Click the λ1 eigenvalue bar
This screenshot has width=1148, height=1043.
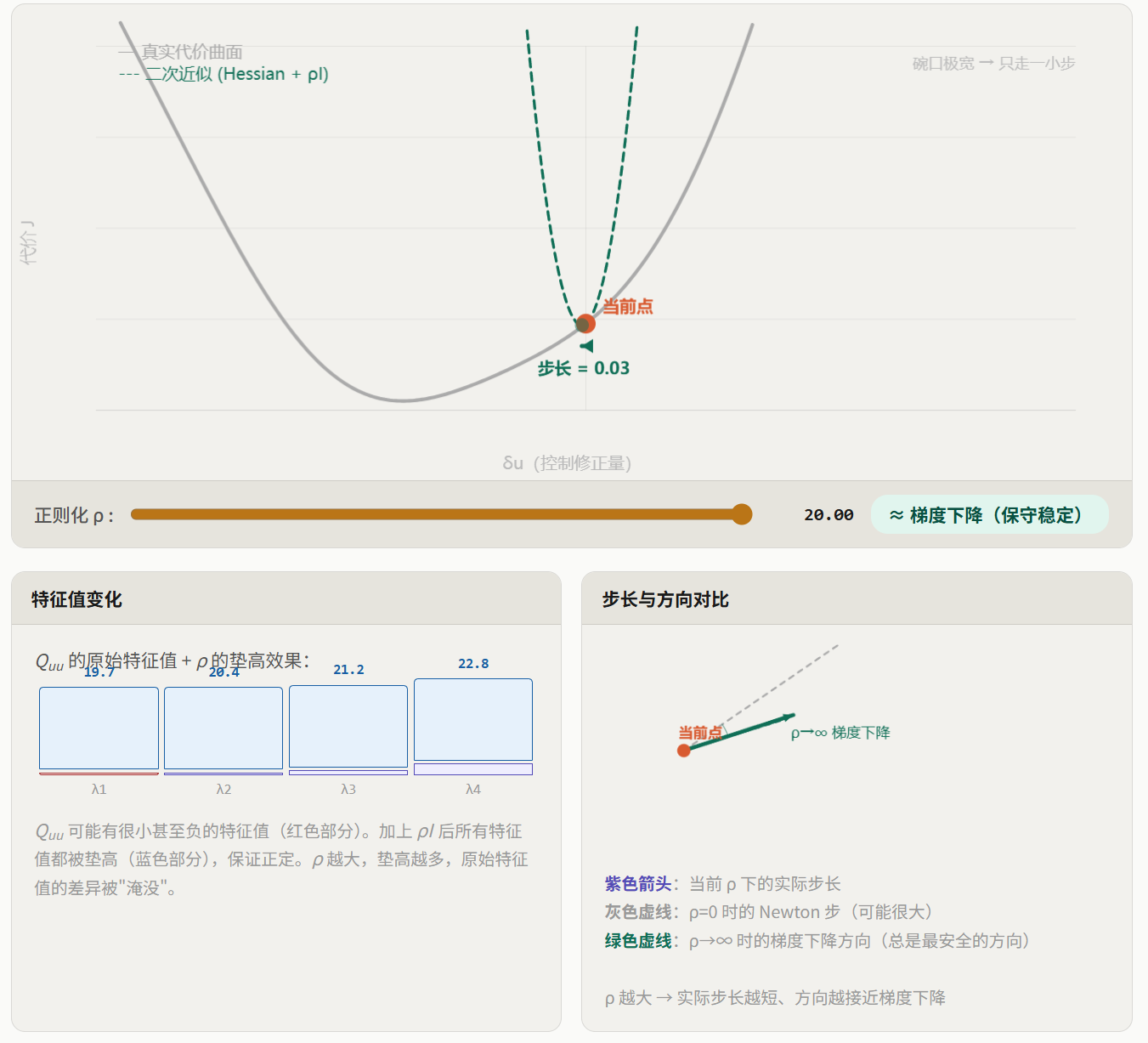99,728
